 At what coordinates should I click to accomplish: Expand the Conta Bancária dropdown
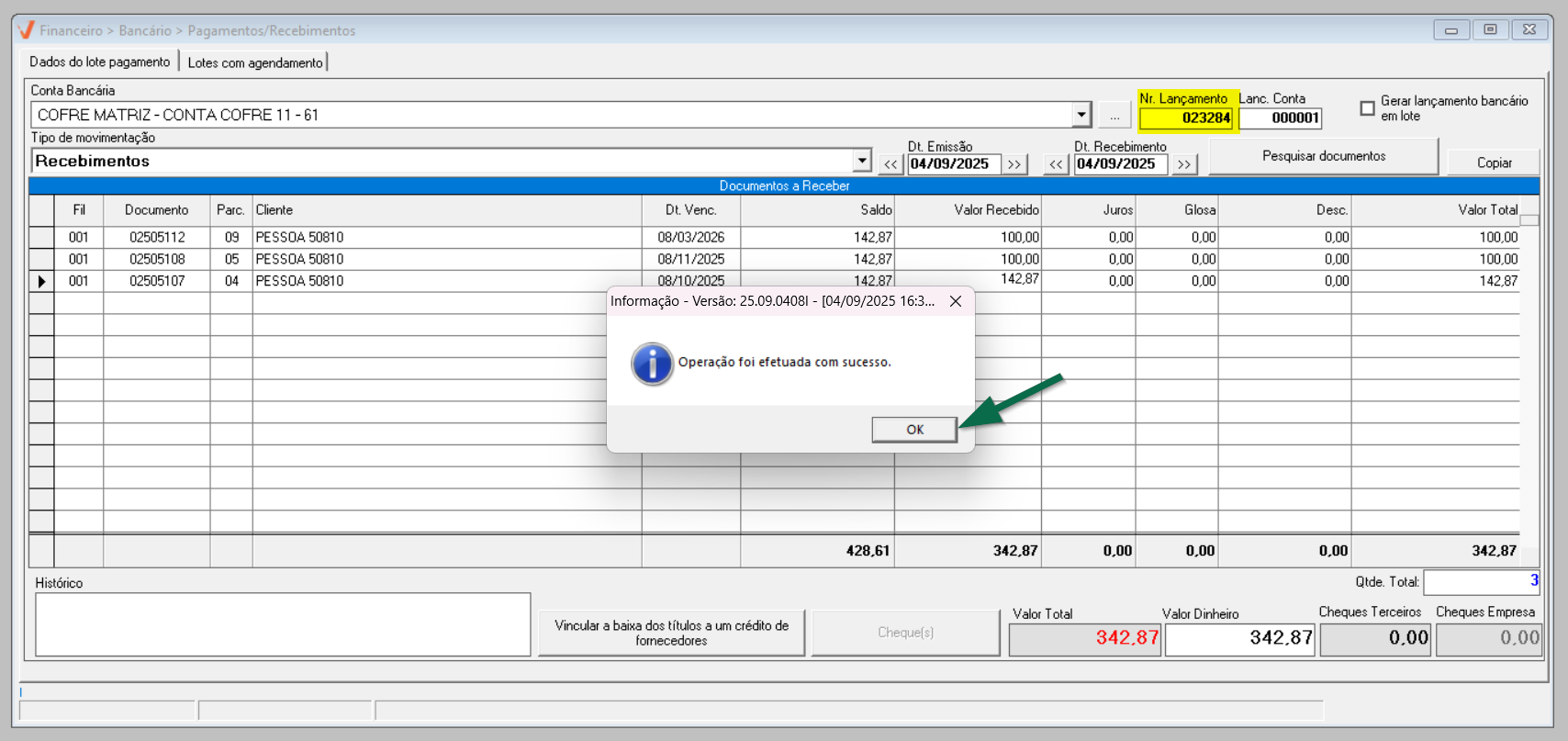coord(1081,116)
